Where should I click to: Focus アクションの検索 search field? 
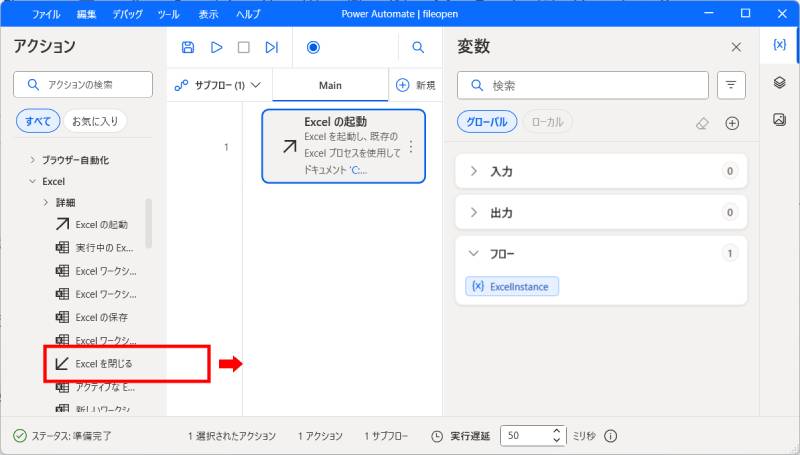tap(83, 85)
